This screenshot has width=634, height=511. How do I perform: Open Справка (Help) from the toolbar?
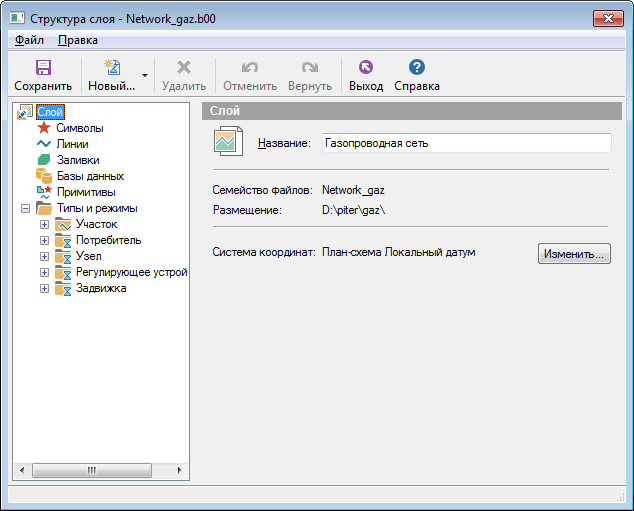[x=416, y=68]
